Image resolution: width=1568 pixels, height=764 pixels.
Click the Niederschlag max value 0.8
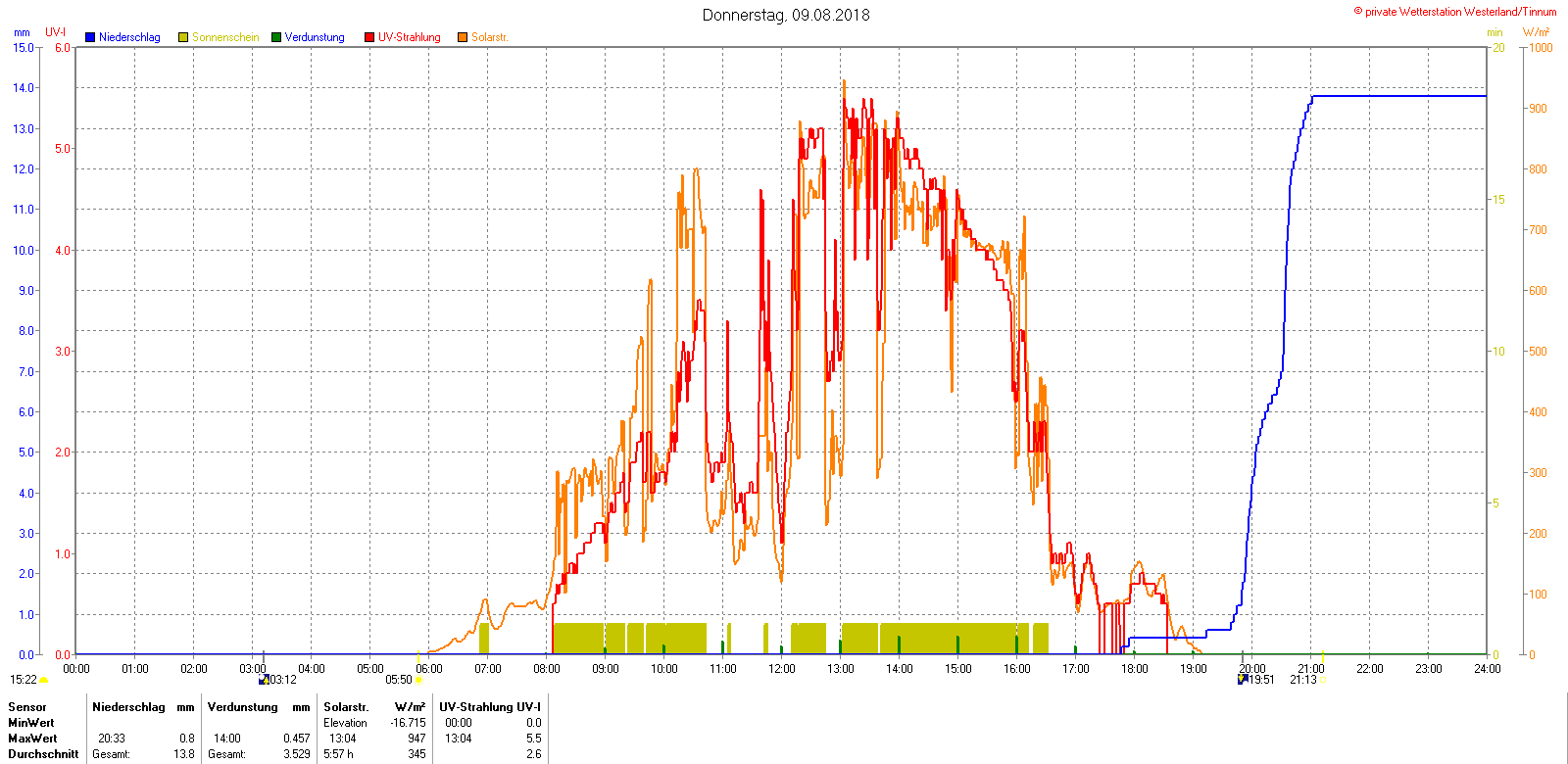tap(187, 739)
